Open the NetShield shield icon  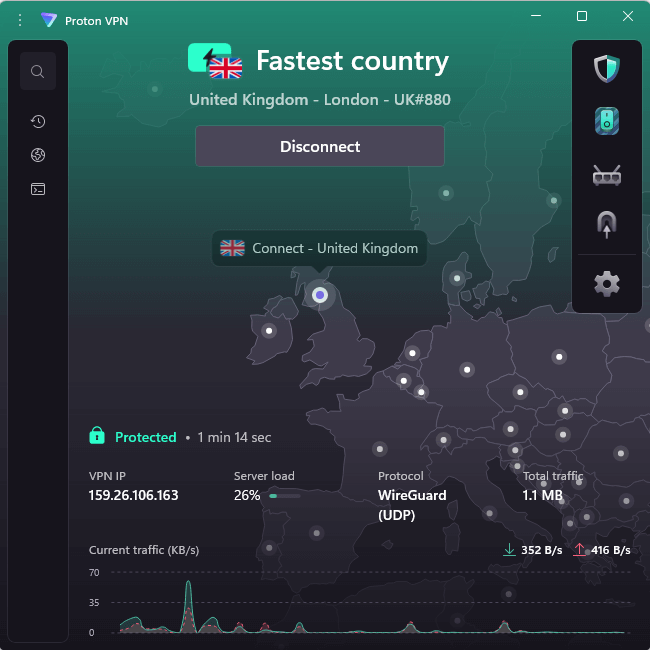[x=606, y=68]
